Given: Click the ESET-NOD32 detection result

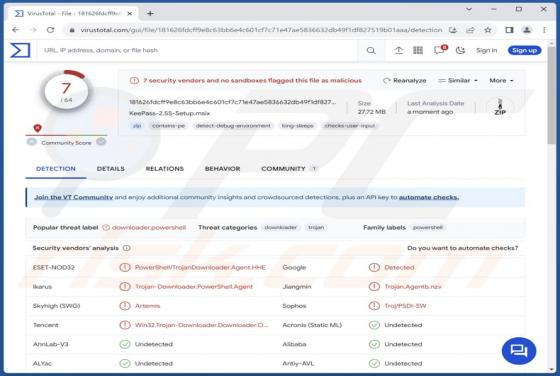Looking at the screenshot, I should click(x=200, y=267).
